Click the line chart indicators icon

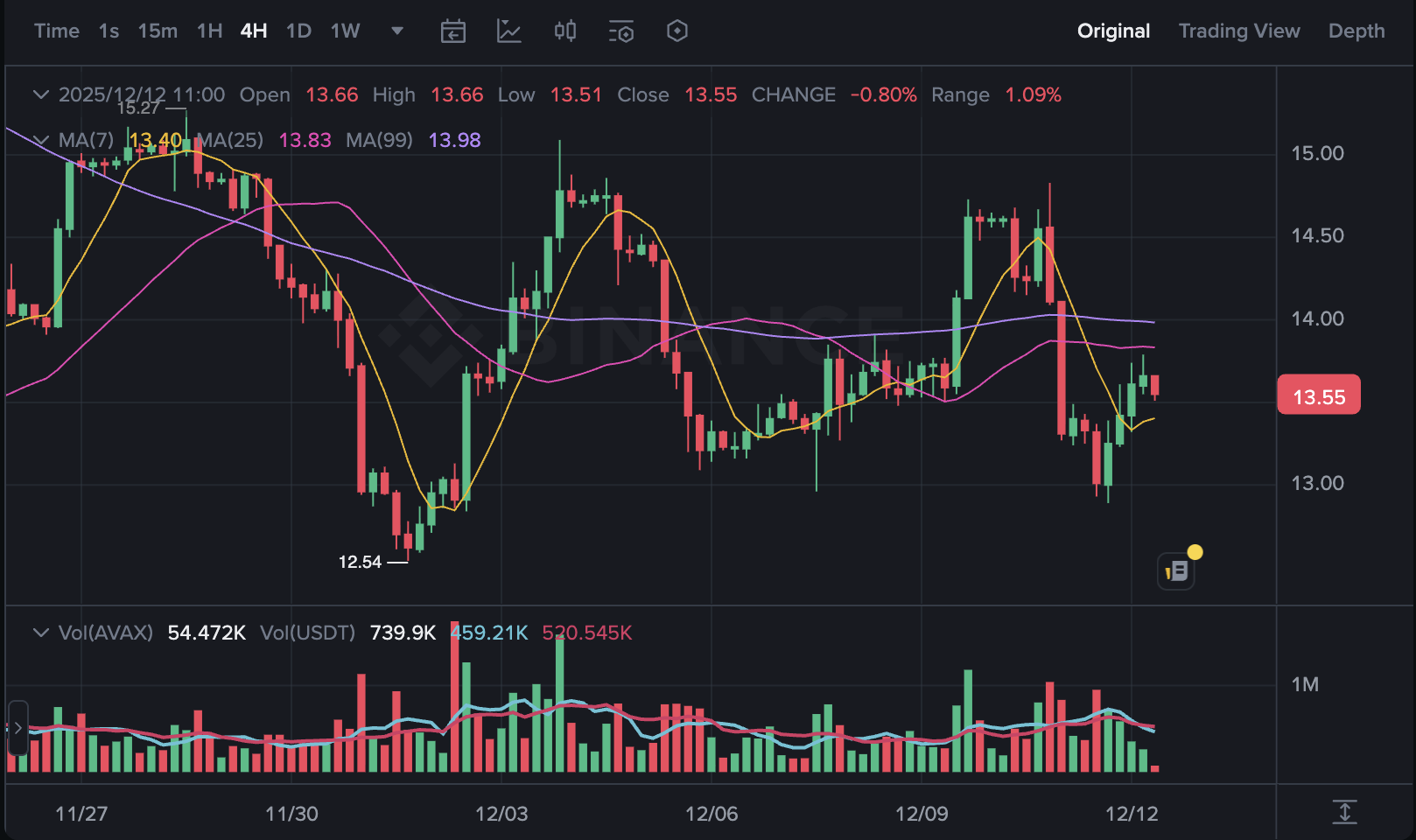(x=509, y=31)
